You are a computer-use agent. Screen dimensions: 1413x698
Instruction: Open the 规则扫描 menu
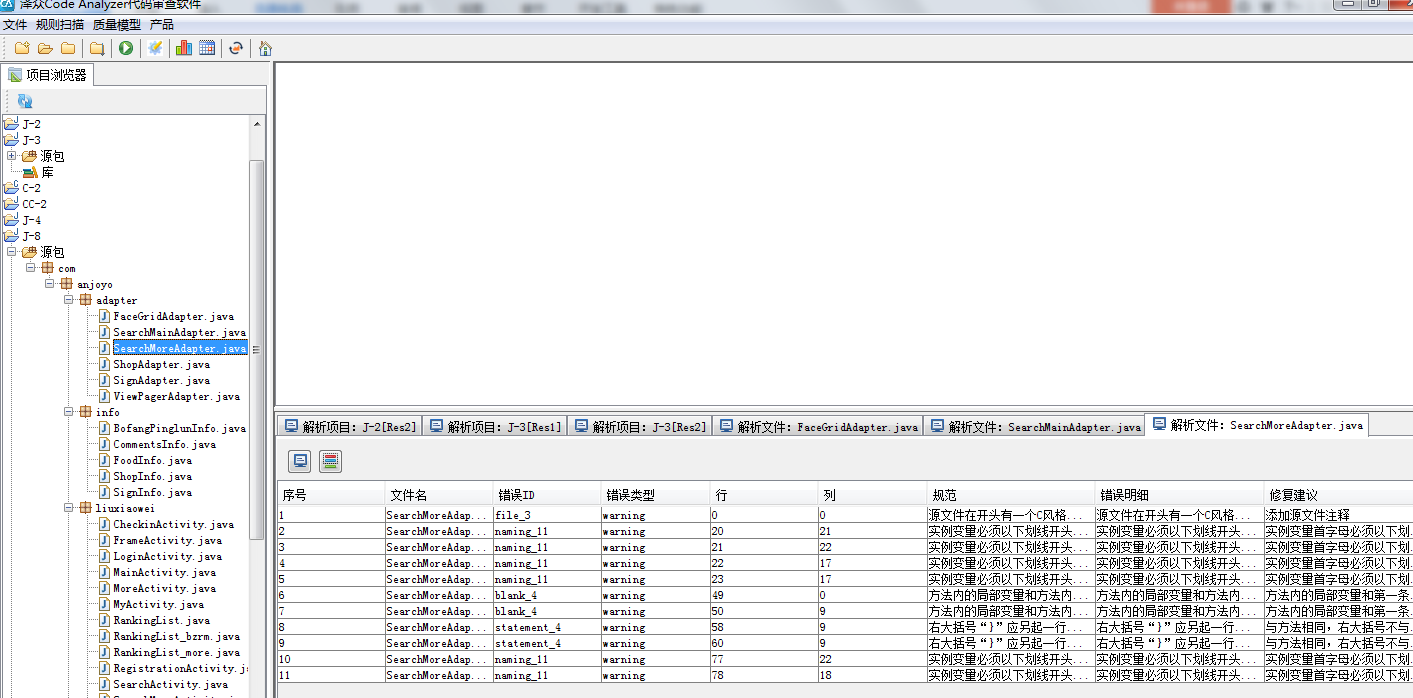(x=60, y=24)
